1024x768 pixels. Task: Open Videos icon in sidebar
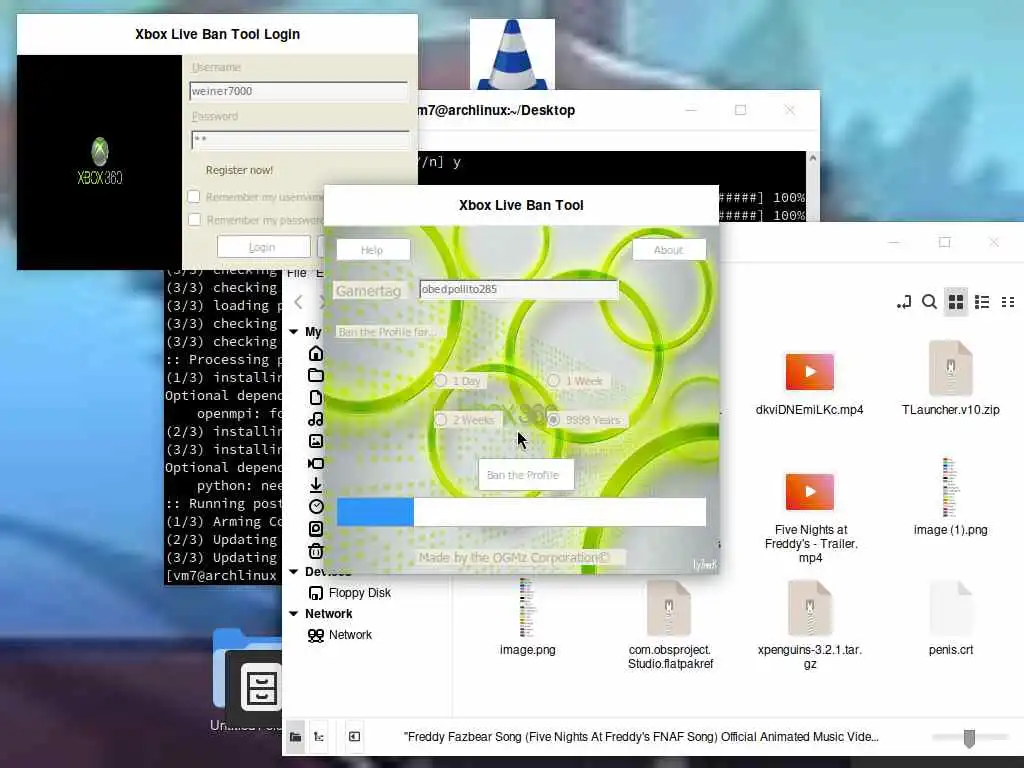pos(315,463)
